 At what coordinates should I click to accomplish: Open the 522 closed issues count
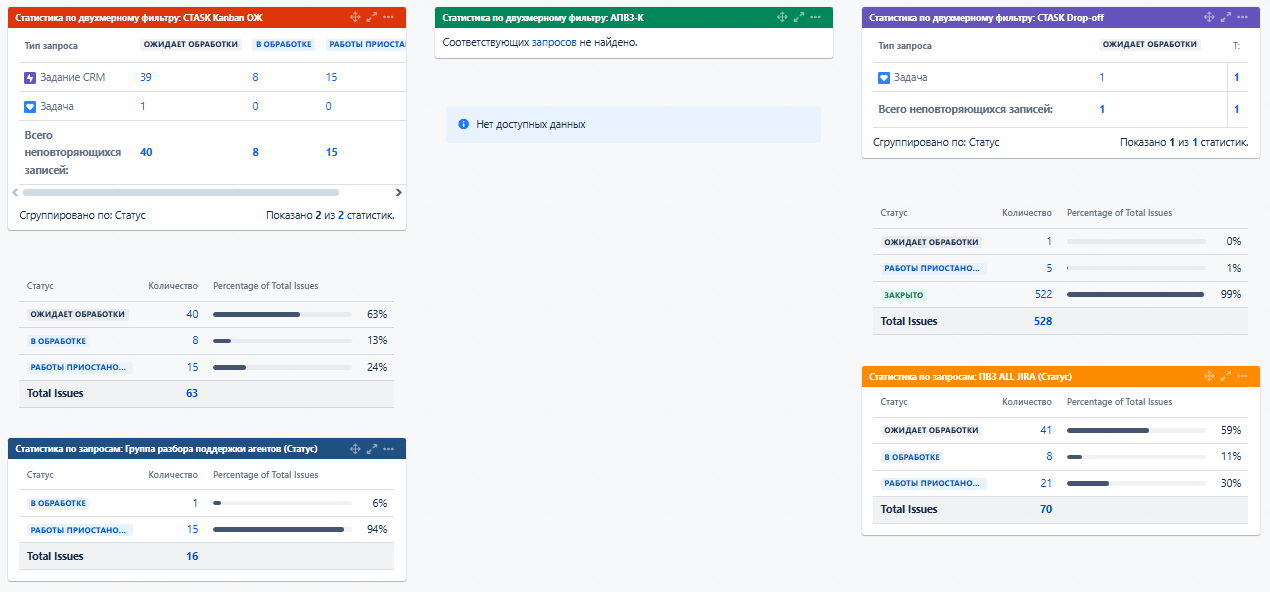(1043, 294)
